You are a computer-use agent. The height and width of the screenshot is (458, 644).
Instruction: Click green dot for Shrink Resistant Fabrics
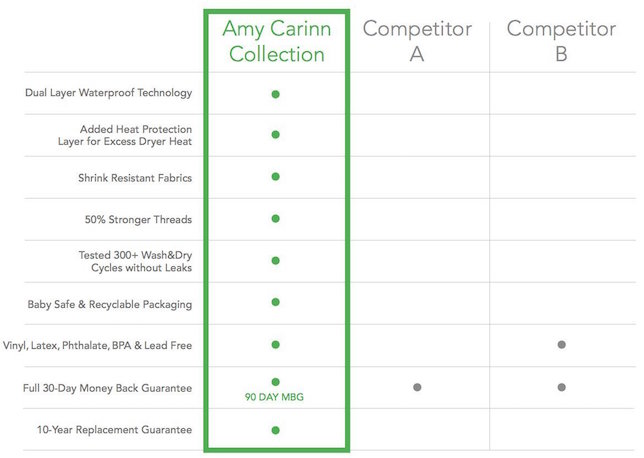[276, 177]
